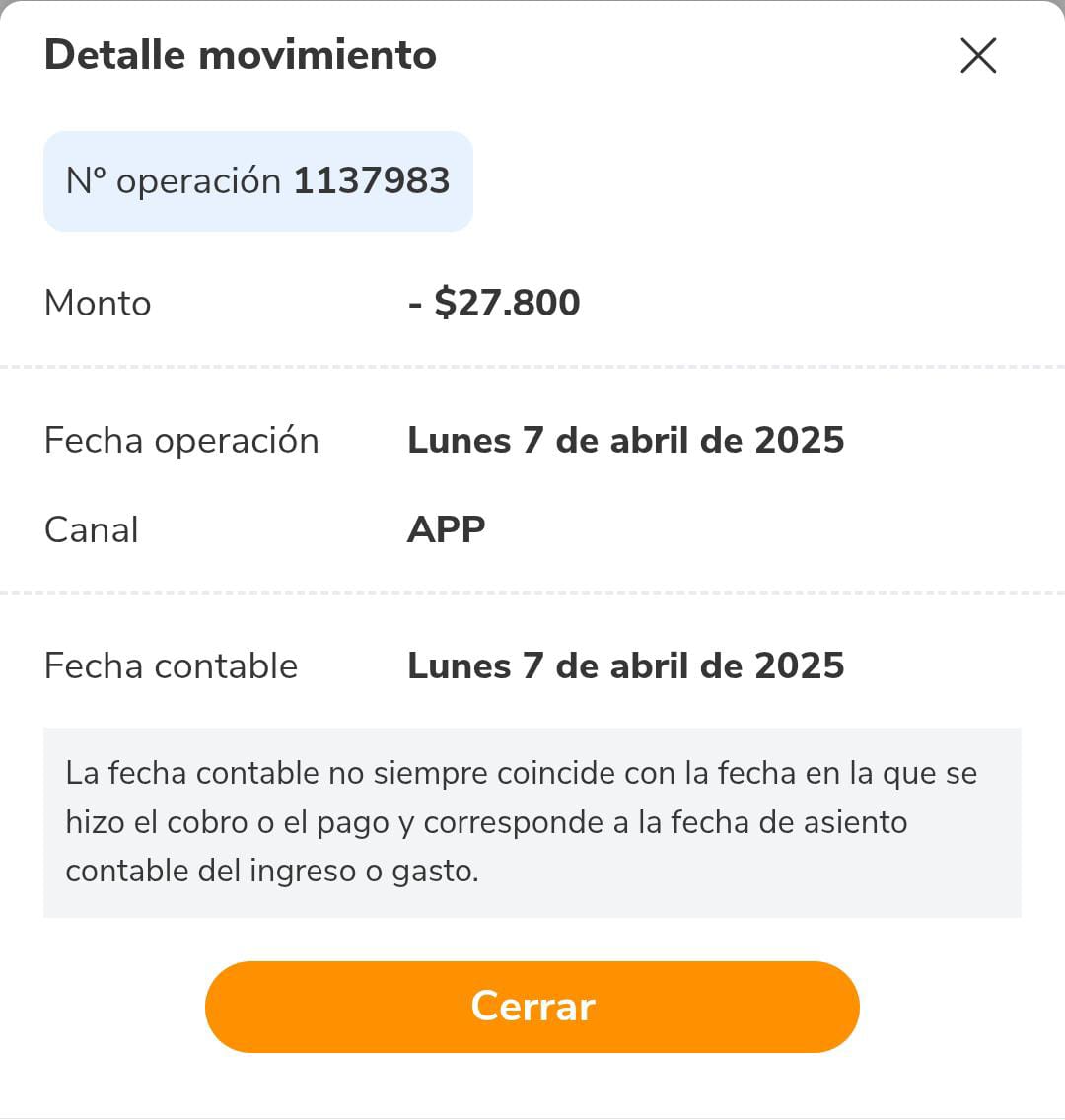Click the Nº operación label text
The image size is (1065, 1120).
pyautogui.click(x=174, y=181)
